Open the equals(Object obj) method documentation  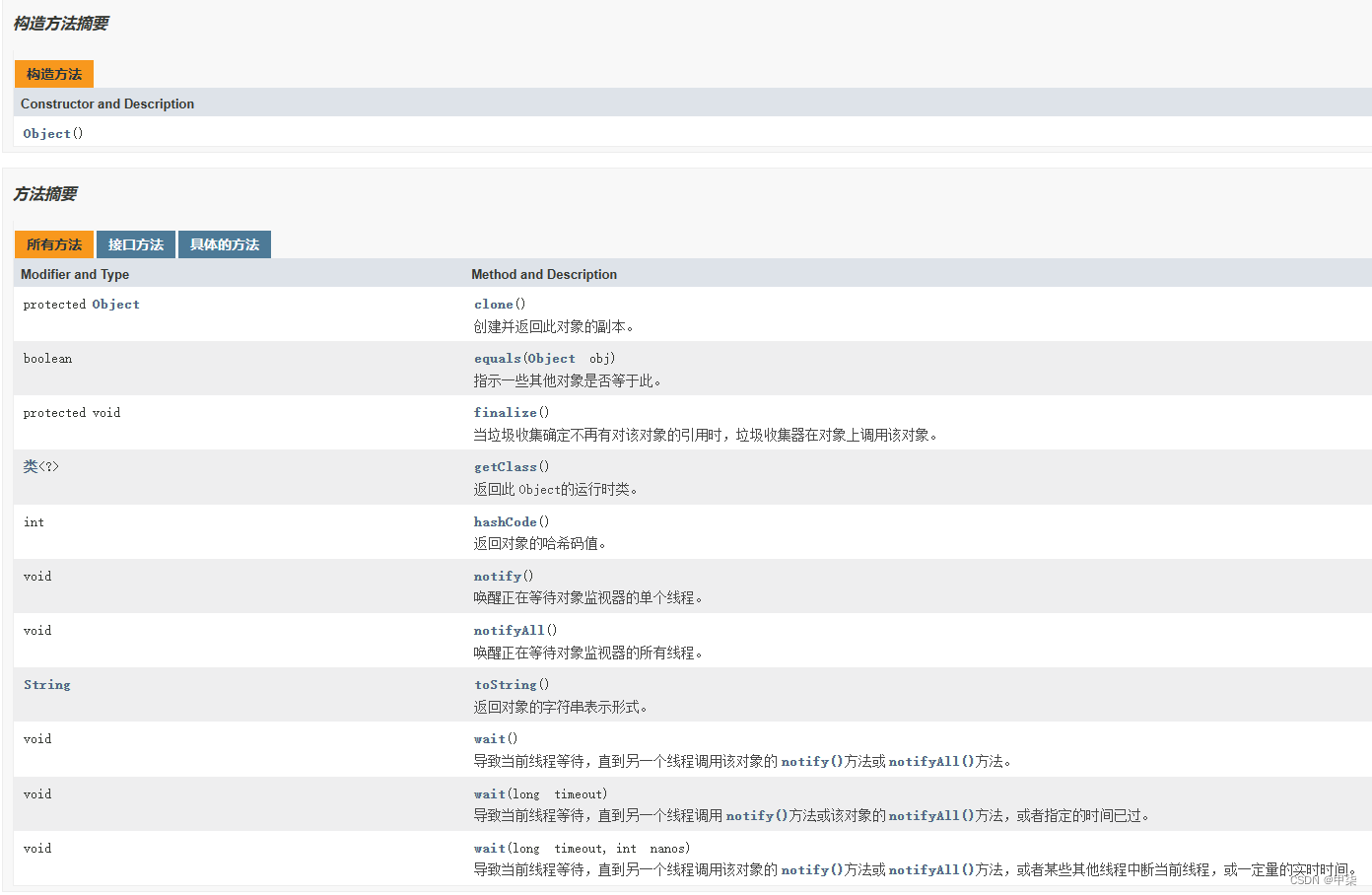(x=497, y=358)
